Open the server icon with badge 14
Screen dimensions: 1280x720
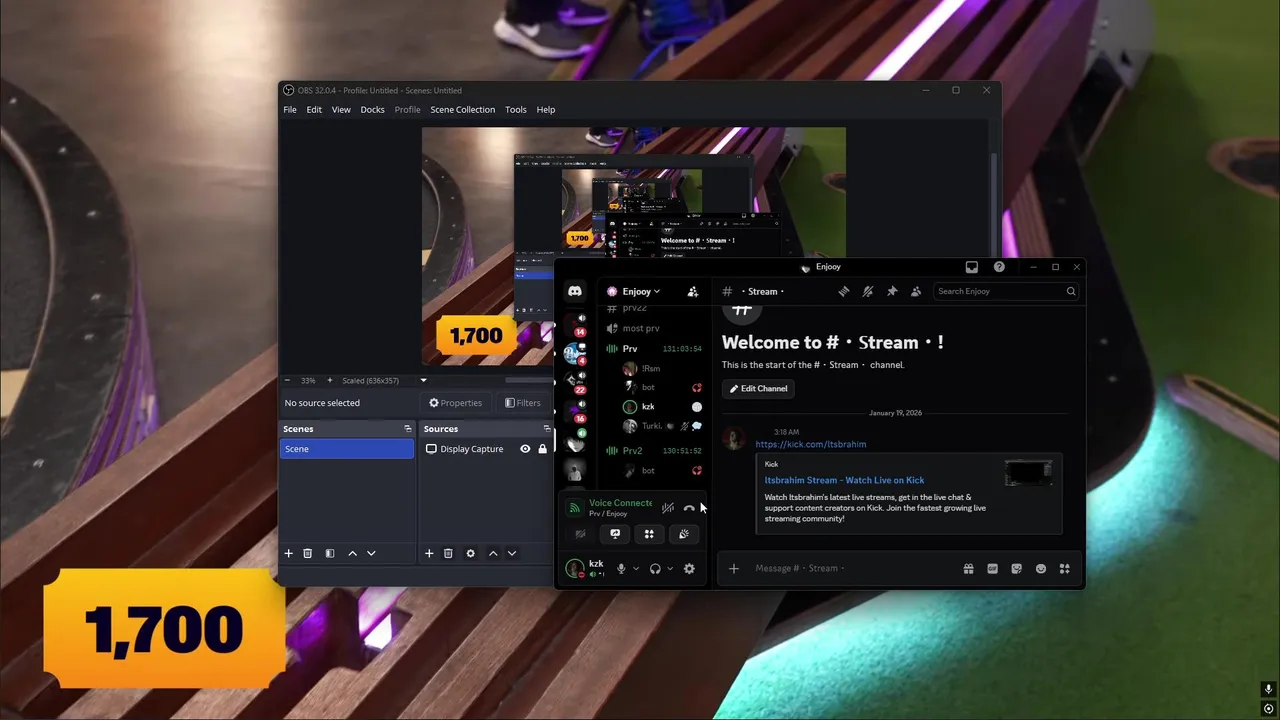(x=576, y=324)
